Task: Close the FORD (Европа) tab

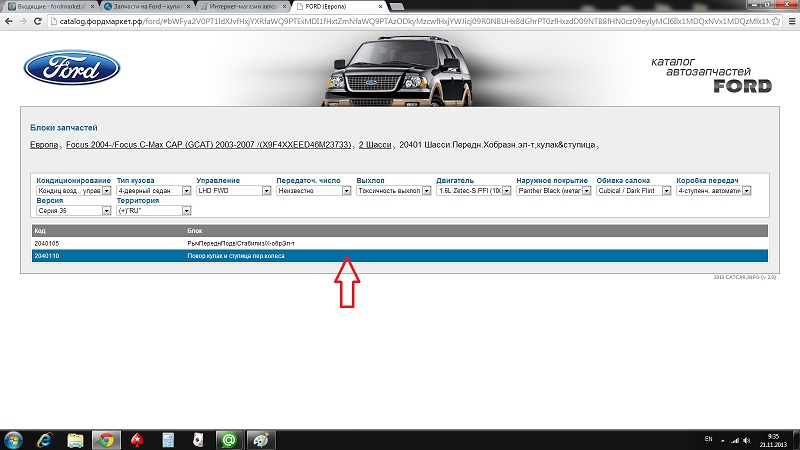Action: [380, 7]
